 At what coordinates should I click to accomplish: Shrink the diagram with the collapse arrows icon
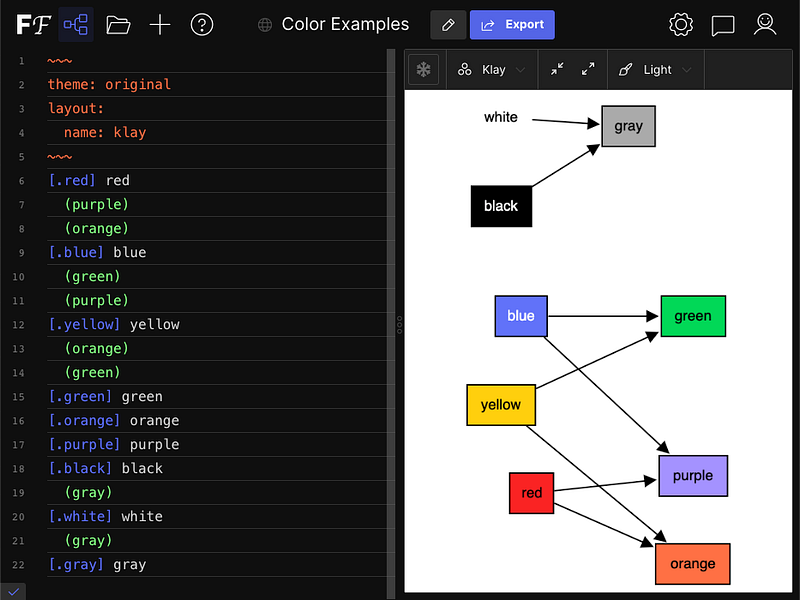(558, 69)
